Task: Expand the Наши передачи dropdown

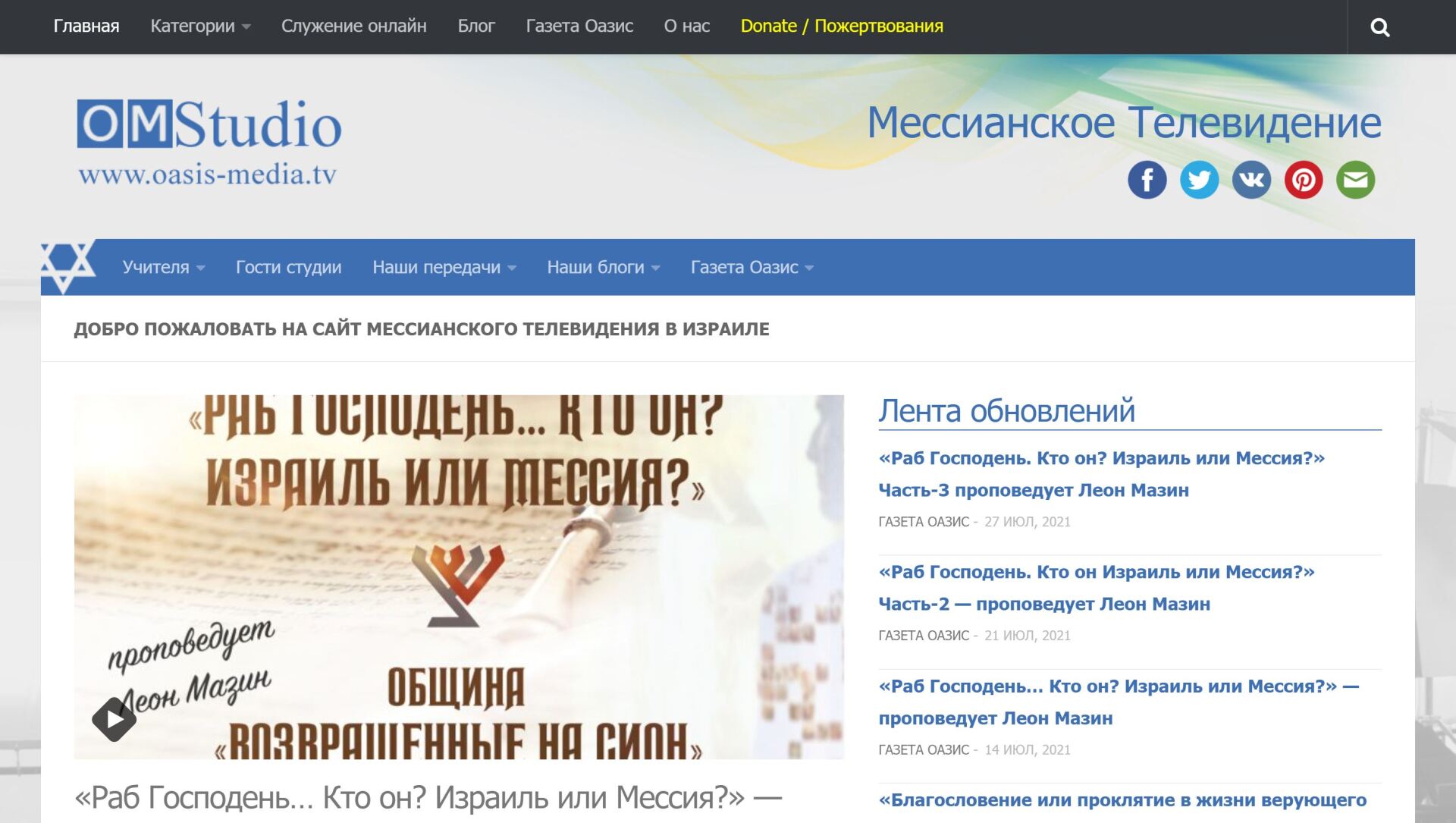Action: [444, 267]
